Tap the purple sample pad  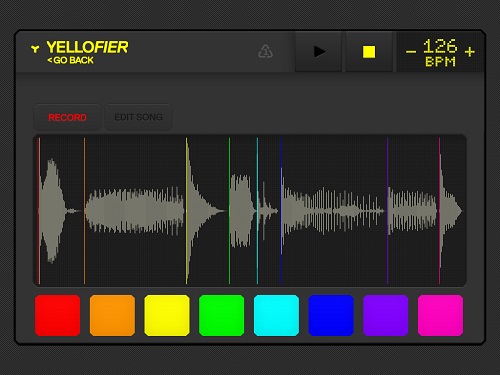386,315
